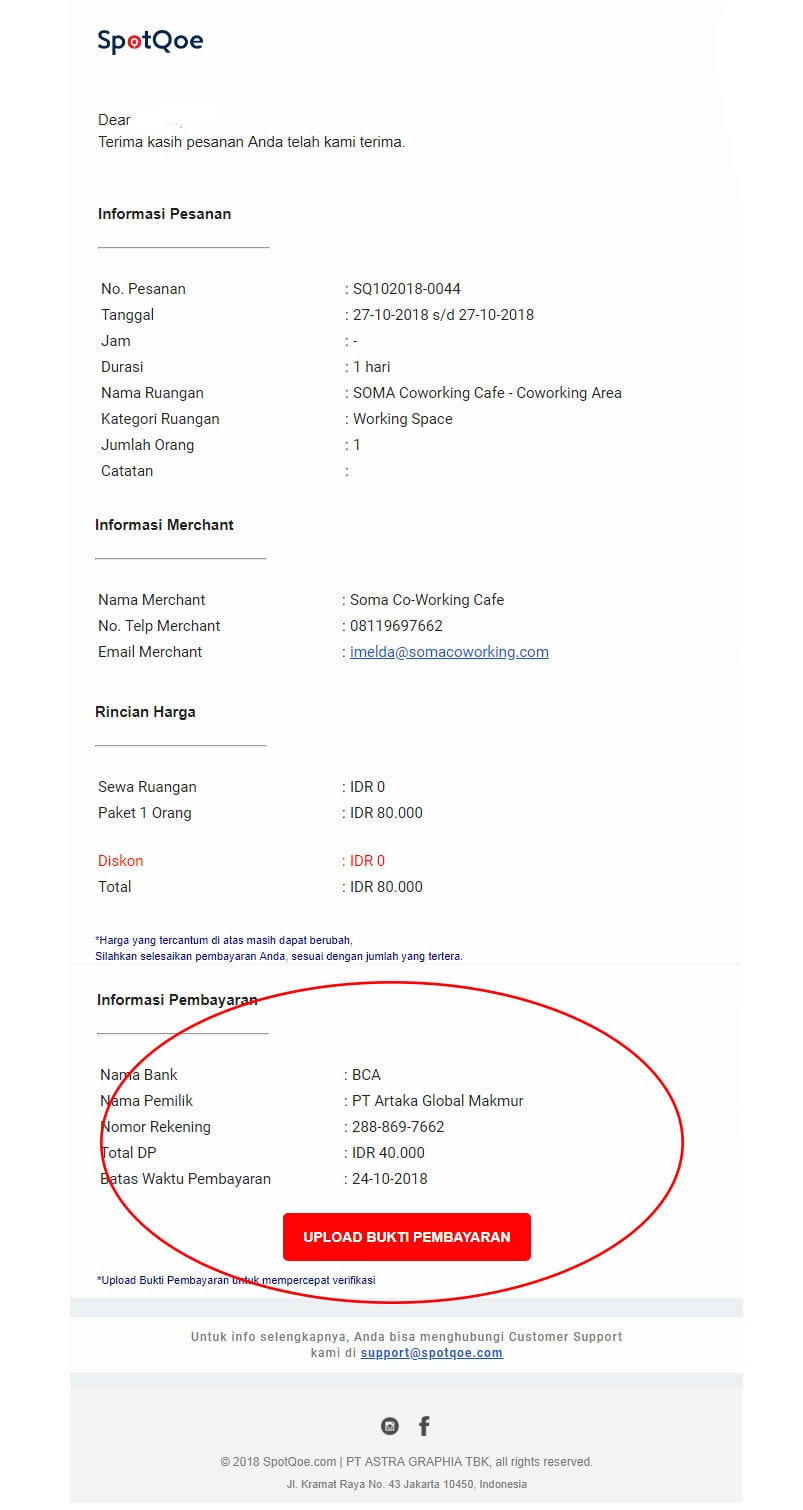Select the Email Merchant label

[x=150, y=652]
